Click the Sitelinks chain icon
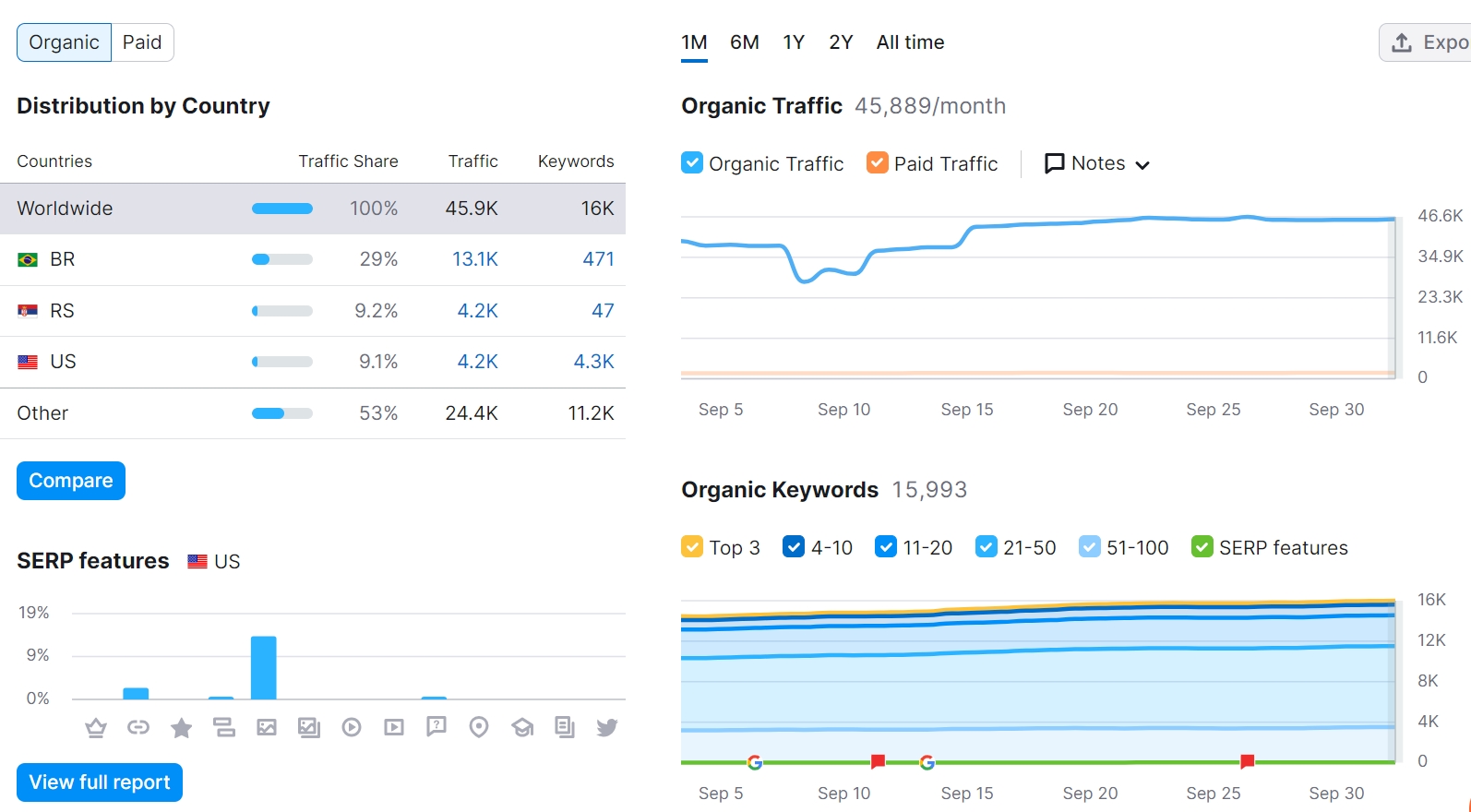Image resolution: width=1471 pixels, height=812 pixels. [x=138, y=728]
